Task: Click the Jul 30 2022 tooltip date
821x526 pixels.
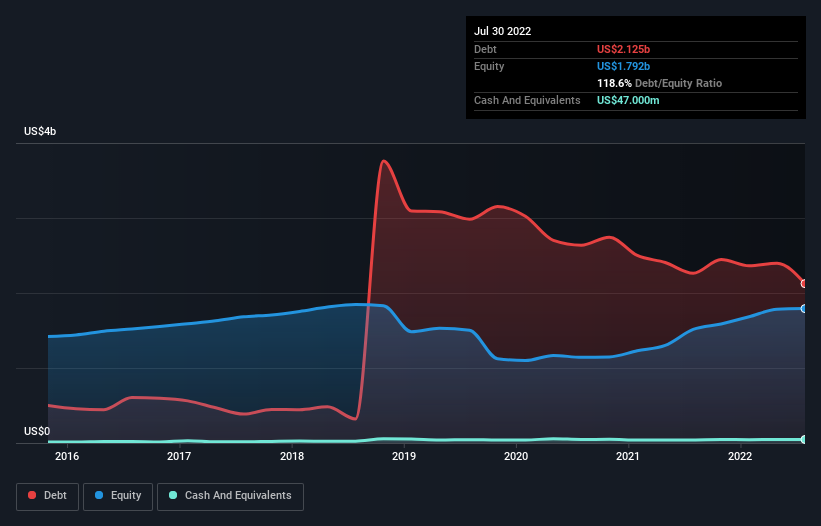Action: click(x=503, y=31)
